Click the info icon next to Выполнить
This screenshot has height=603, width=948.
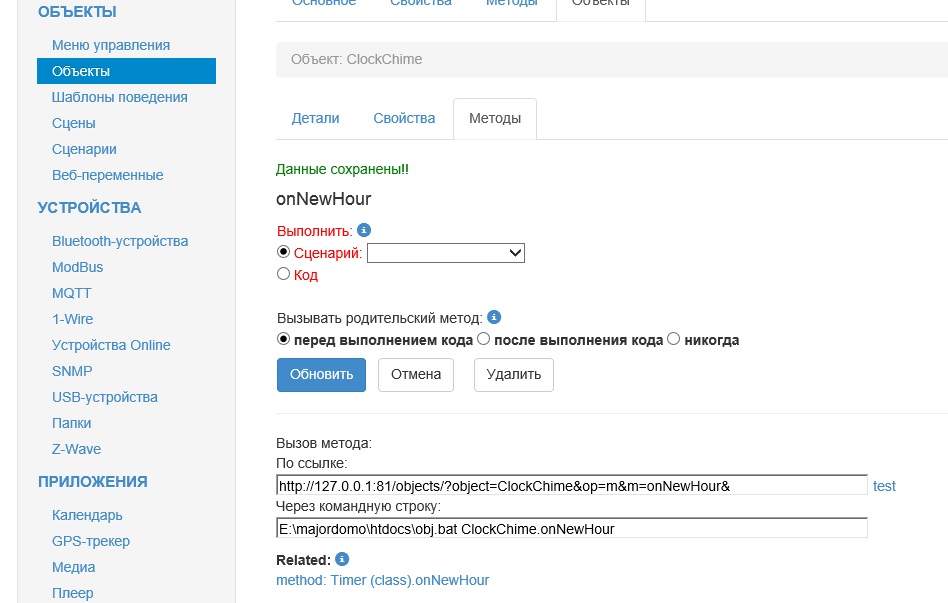pos(364,230)
